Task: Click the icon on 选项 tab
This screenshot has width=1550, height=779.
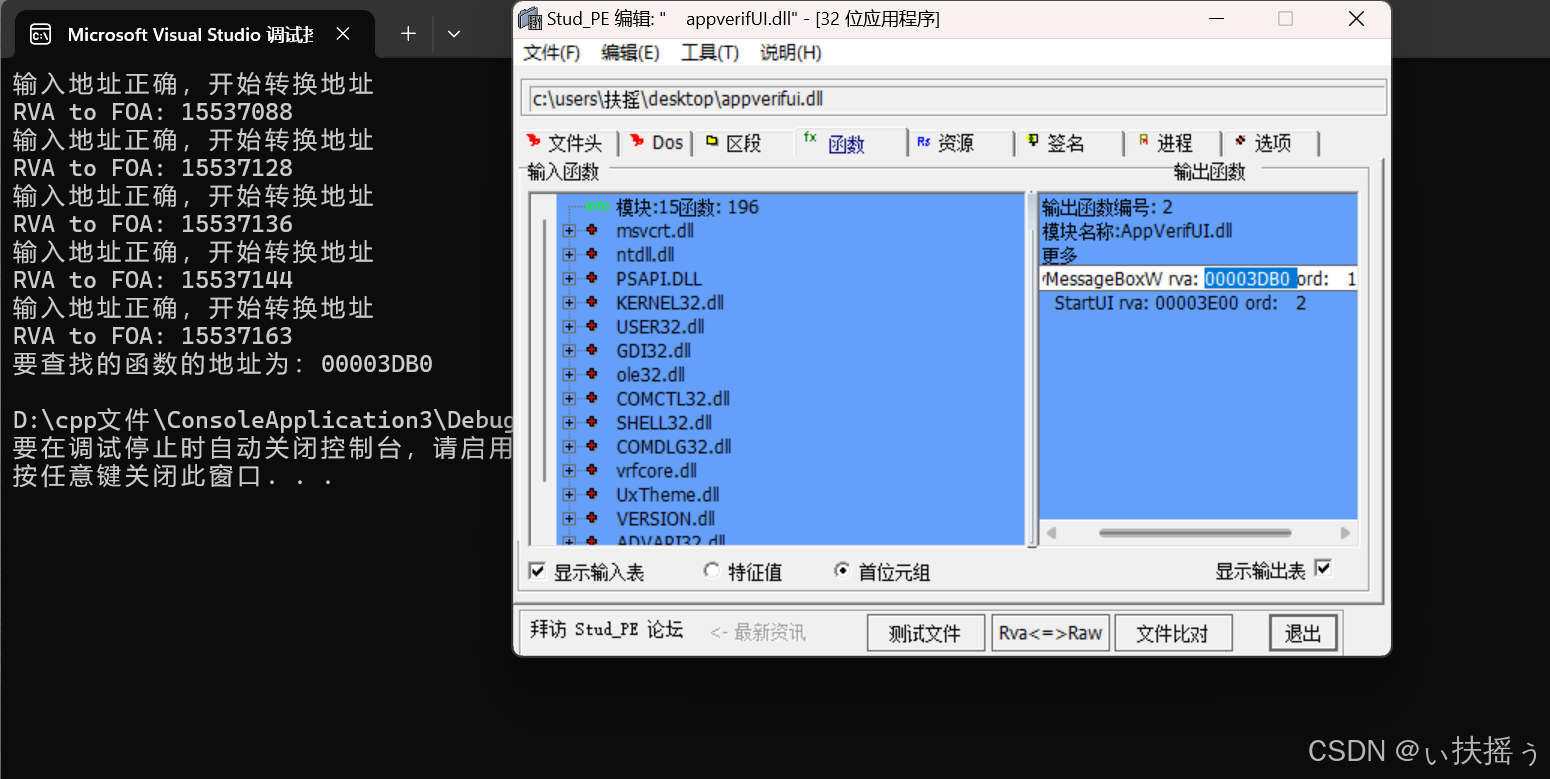Action: [1240, 142]
